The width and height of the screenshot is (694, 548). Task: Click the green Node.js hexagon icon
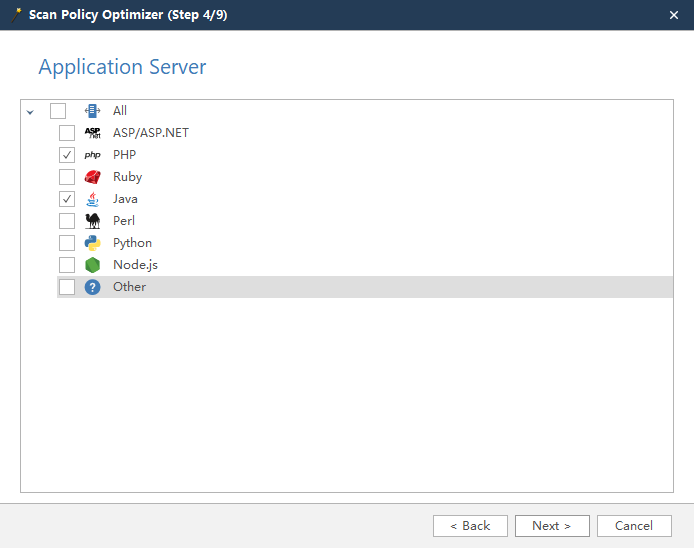(93, 265)
